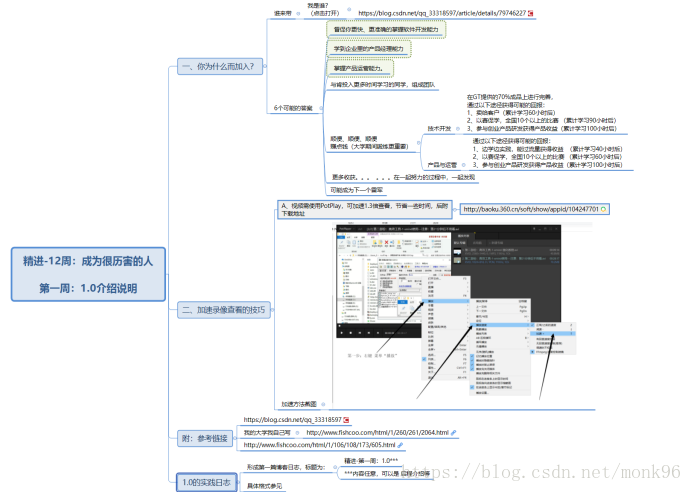The image size is (692, 492).
Task: Select the '可能成为下一个冠军' node
Action: tap(357, 190)
